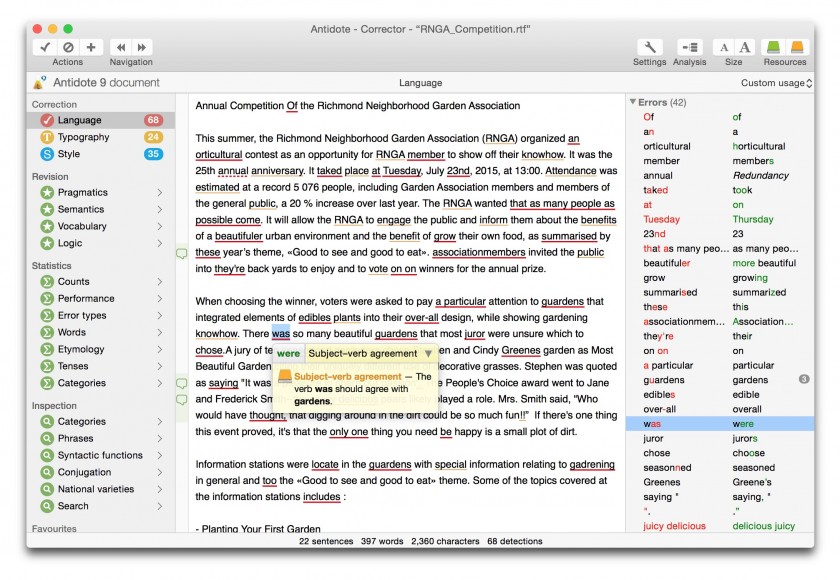Click the plus add-to-dictionary button
The width and height of the screenshot is (840, 580).
coord(91,47)
